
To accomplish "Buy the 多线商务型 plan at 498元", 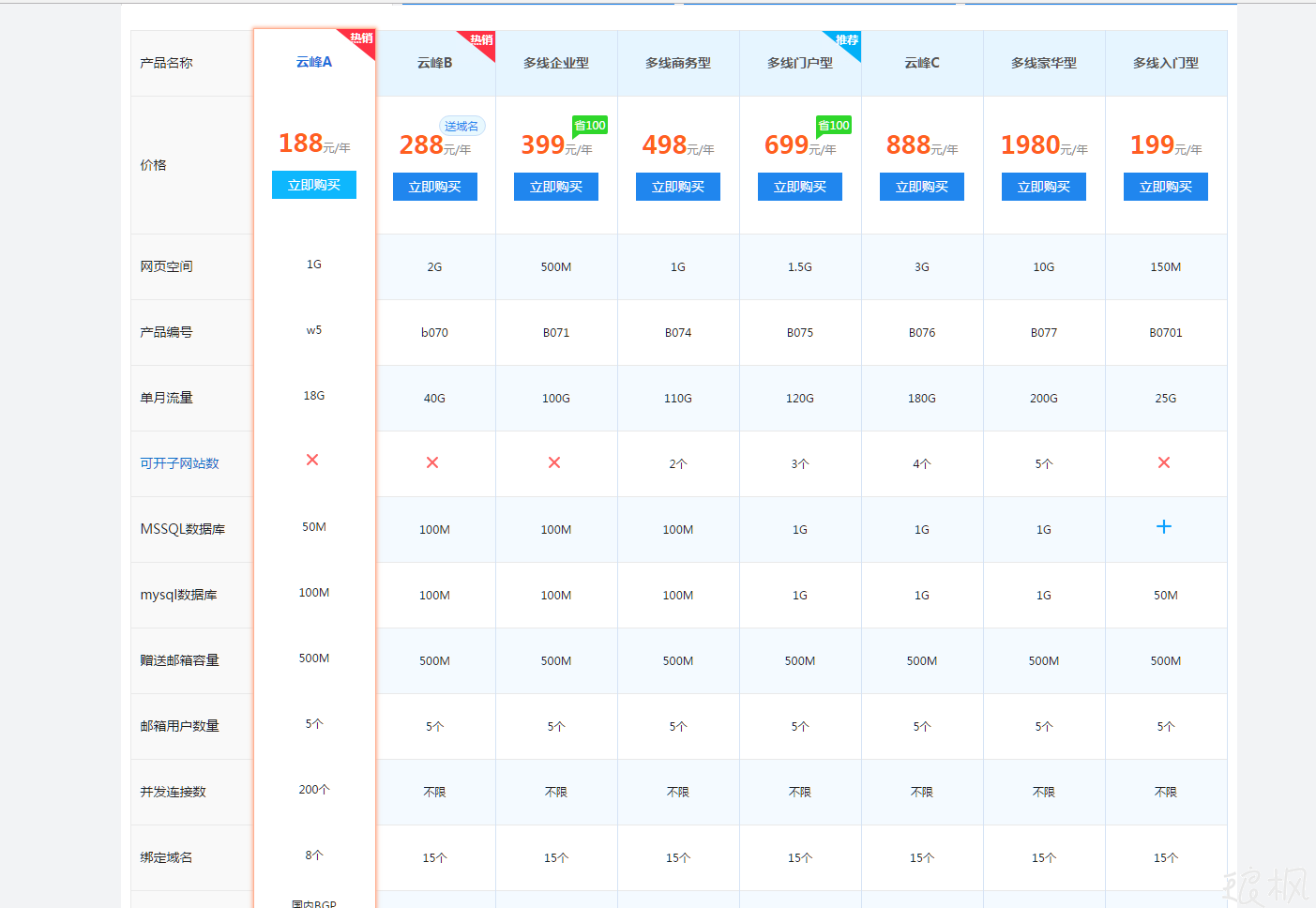I will pos(678,187).
